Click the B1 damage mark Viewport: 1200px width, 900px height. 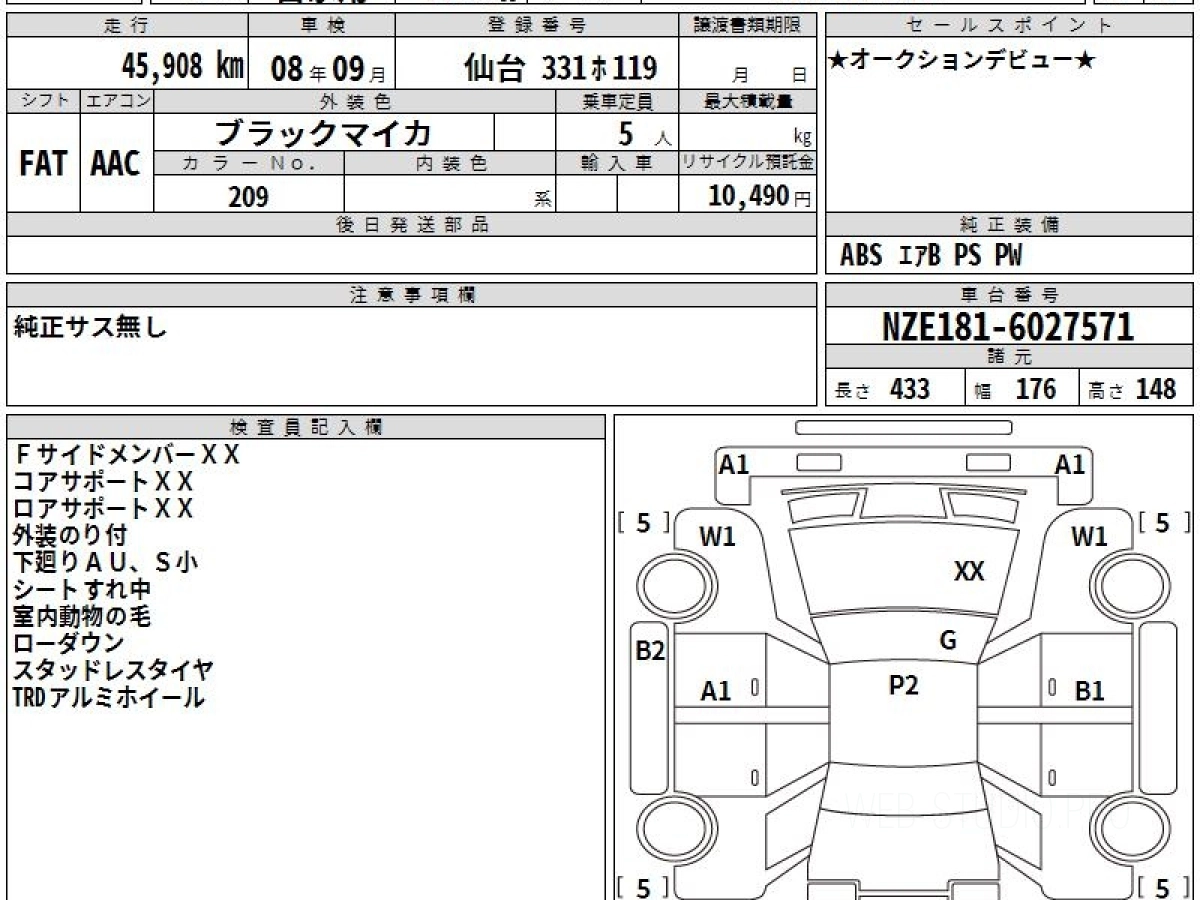1090,691
